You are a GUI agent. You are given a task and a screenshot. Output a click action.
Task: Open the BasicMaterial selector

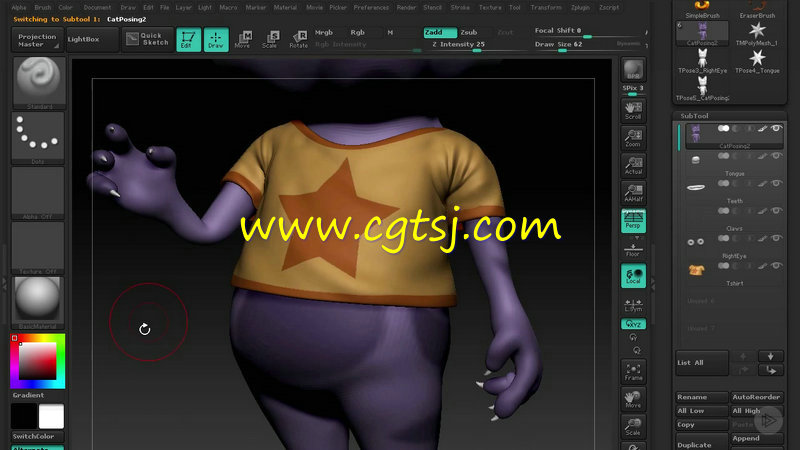[x=38, y=303]
